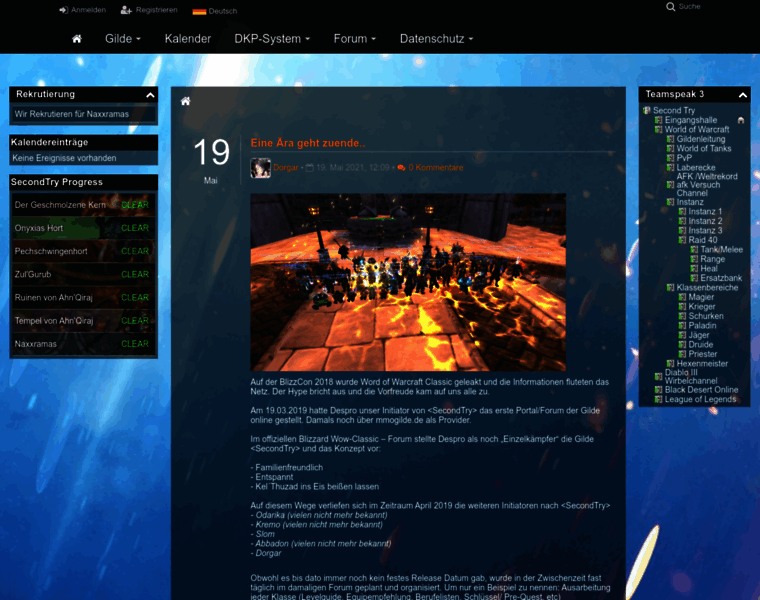
Task: Select Jäger channel
Action: tap(699, 335)
